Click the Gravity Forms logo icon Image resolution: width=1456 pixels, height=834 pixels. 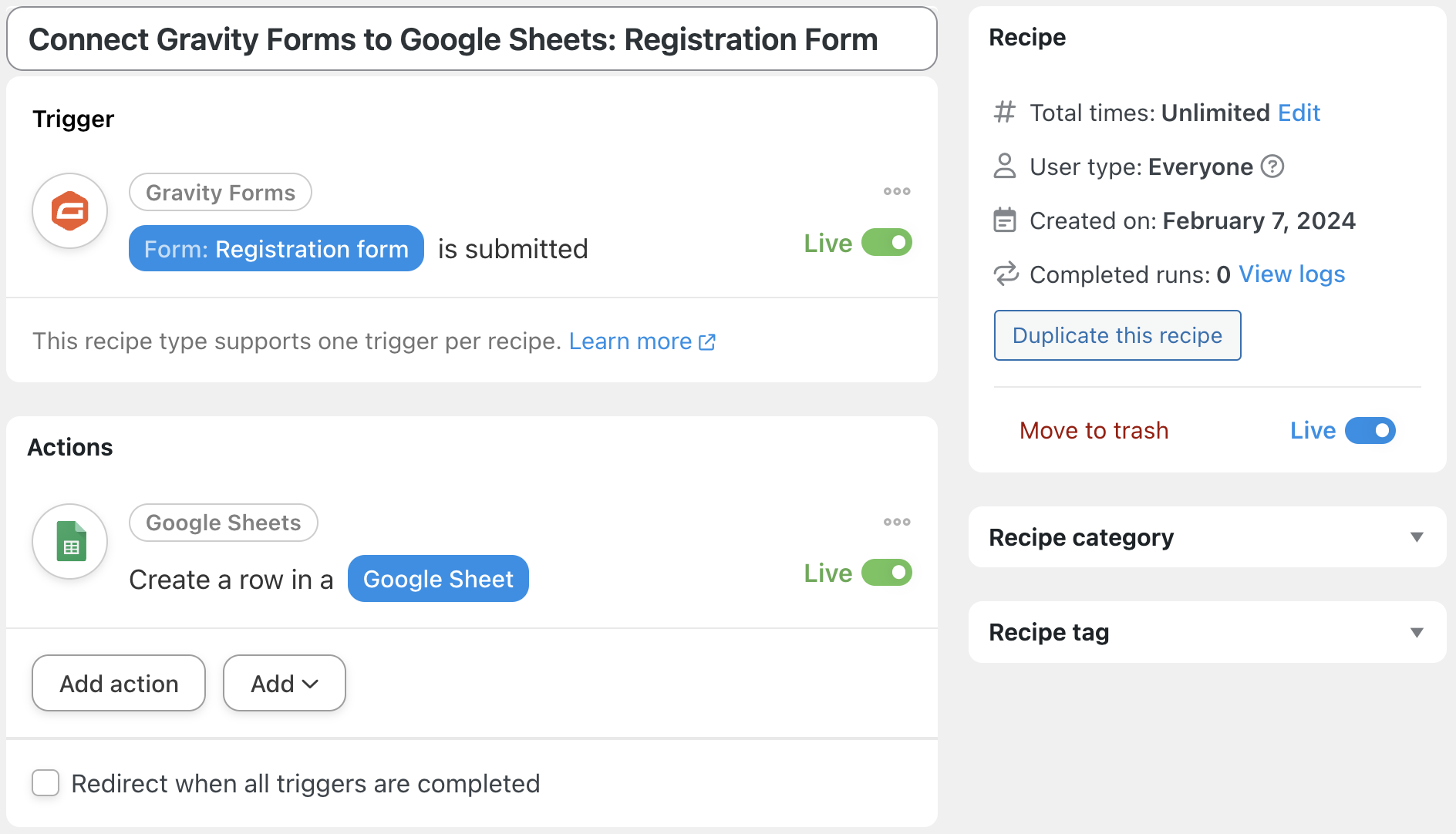point(69,210)
